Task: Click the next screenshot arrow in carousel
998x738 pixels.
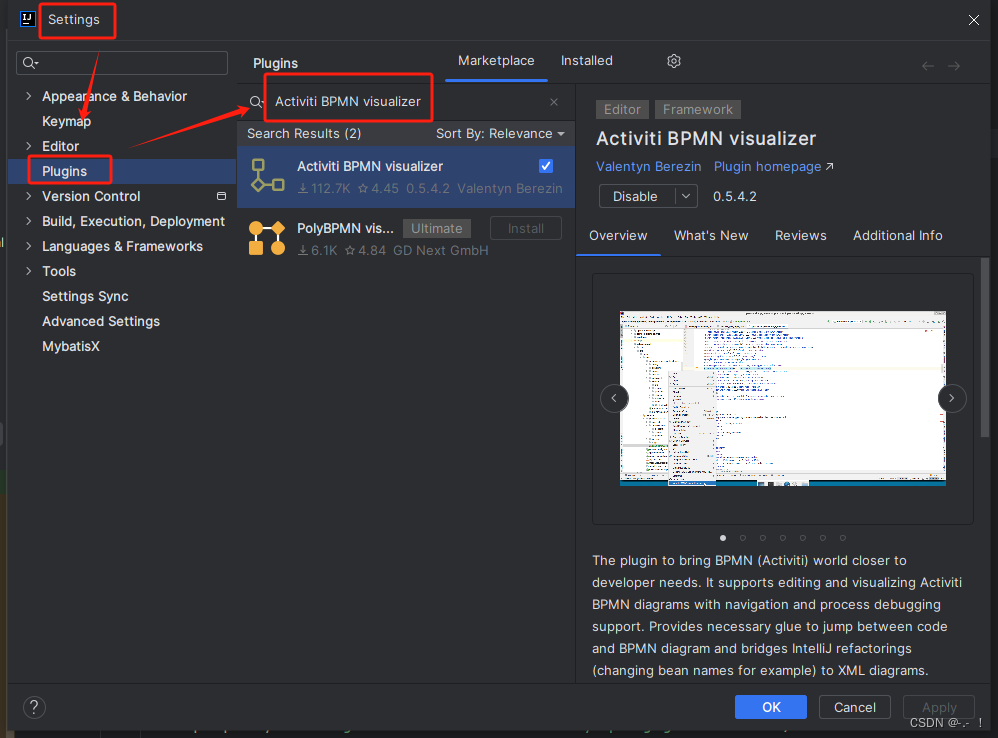Action: tap(951, 398)
